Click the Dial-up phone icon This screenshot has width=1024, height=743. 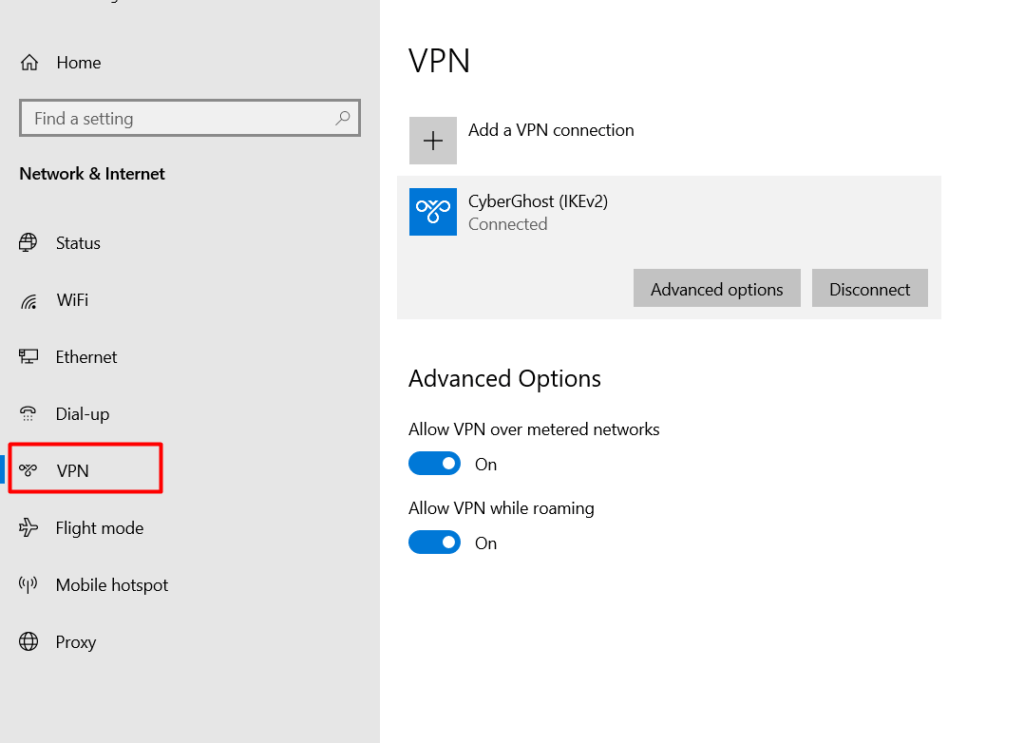click(x=28, y=413)
